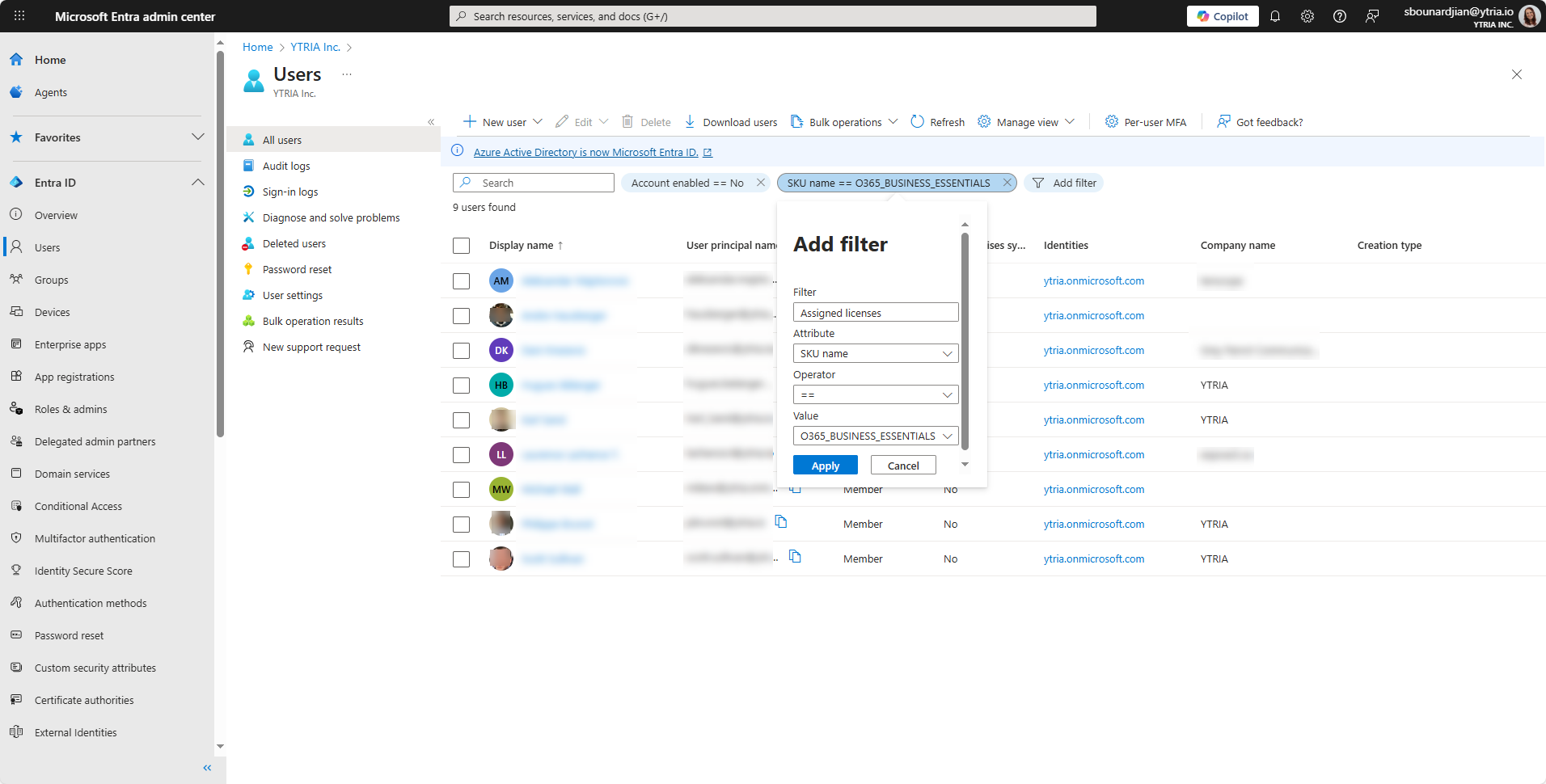
Task: Open the Attribute SKU name dropdown
Action: click(x=876, y=353)
